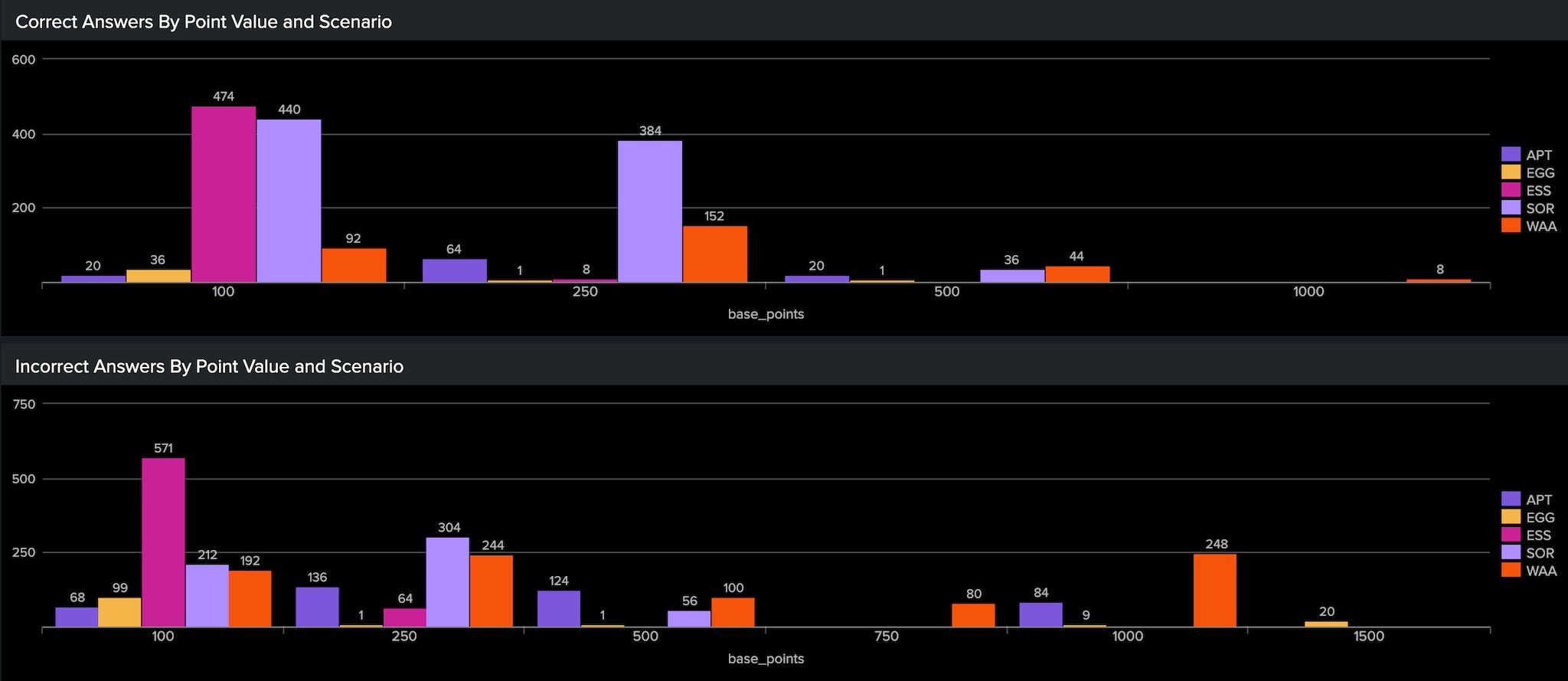The height and width of the screenshot is (681, 1568).
Task: Click WAA legend swatch in Incorrect Answers chart
Action: [1511, 570]
